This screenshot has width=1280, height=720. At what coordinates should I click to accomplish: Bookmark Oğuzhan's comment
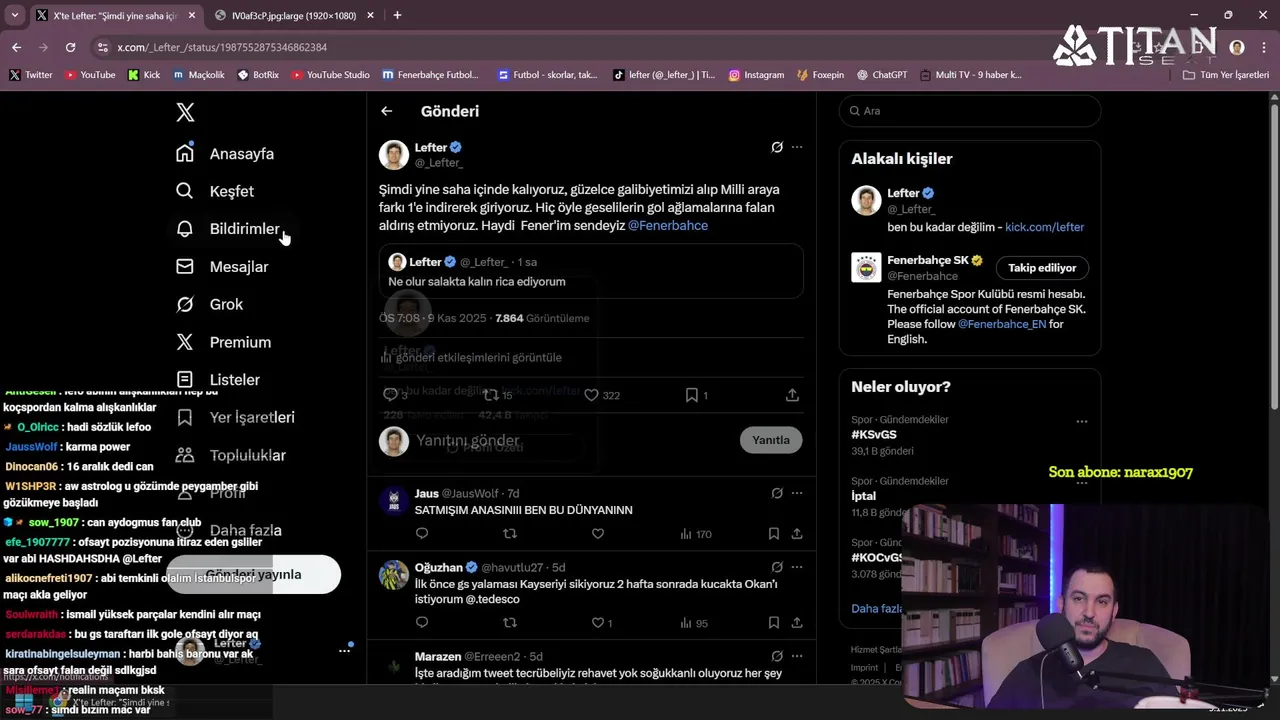coord(774,623)
